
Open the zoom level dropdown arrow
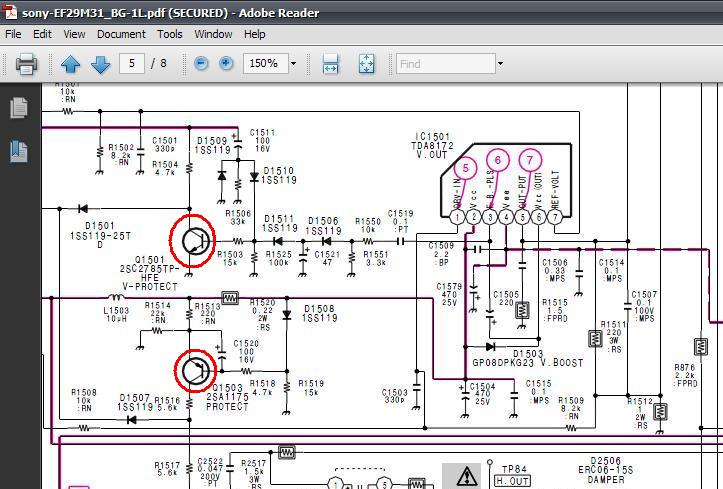pos(293,64)
